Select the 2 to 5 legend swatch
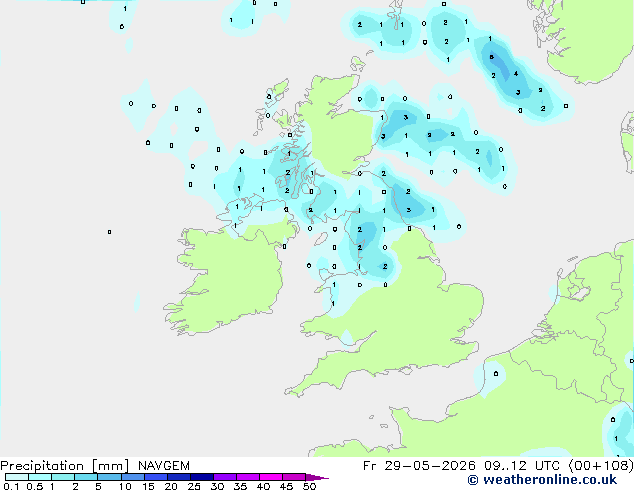634x490 pixels. pyautogui.click(x=86, y=477)
